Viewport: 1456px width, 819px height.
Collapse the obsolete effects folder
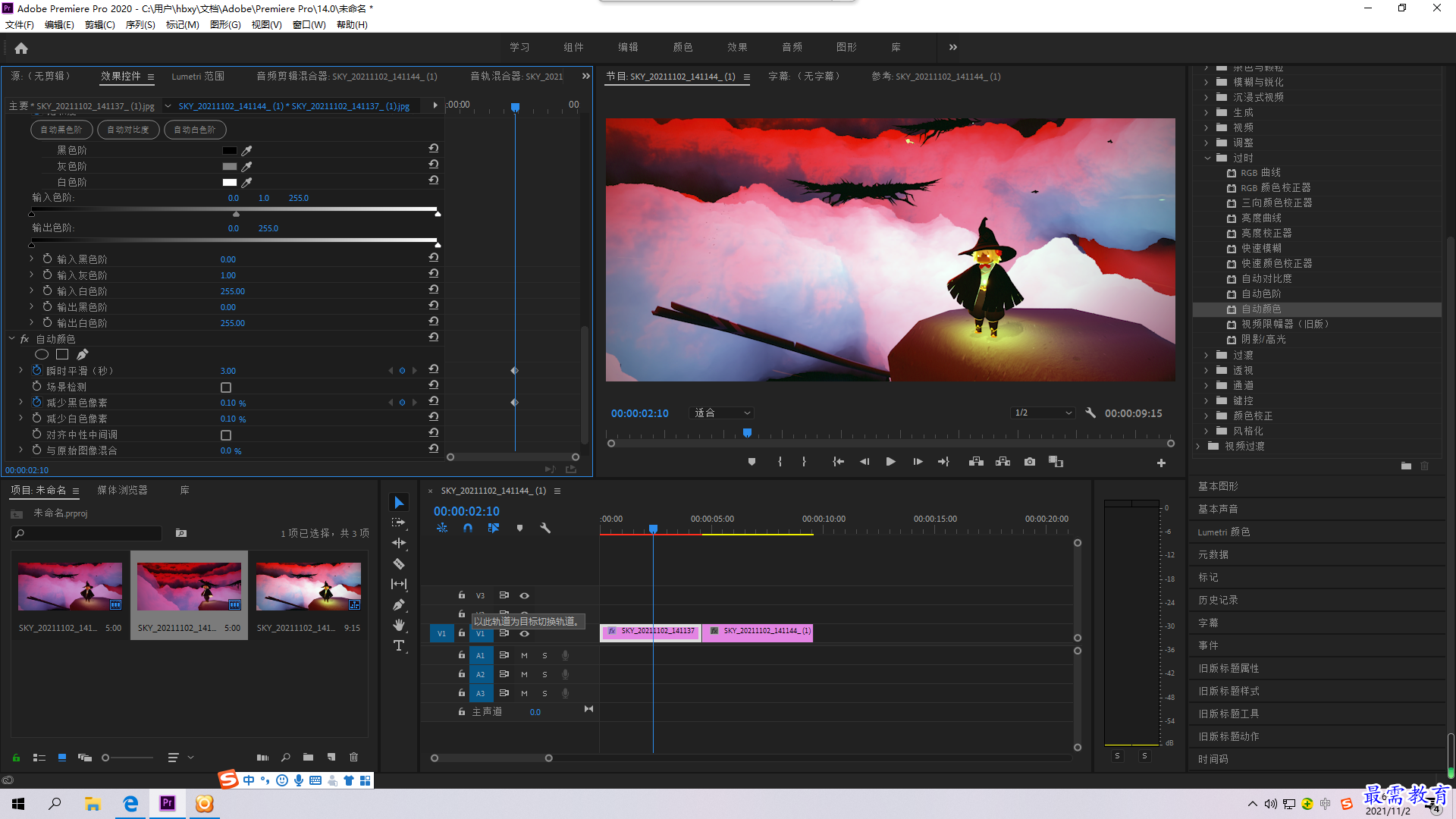(x=1207, y=158)
